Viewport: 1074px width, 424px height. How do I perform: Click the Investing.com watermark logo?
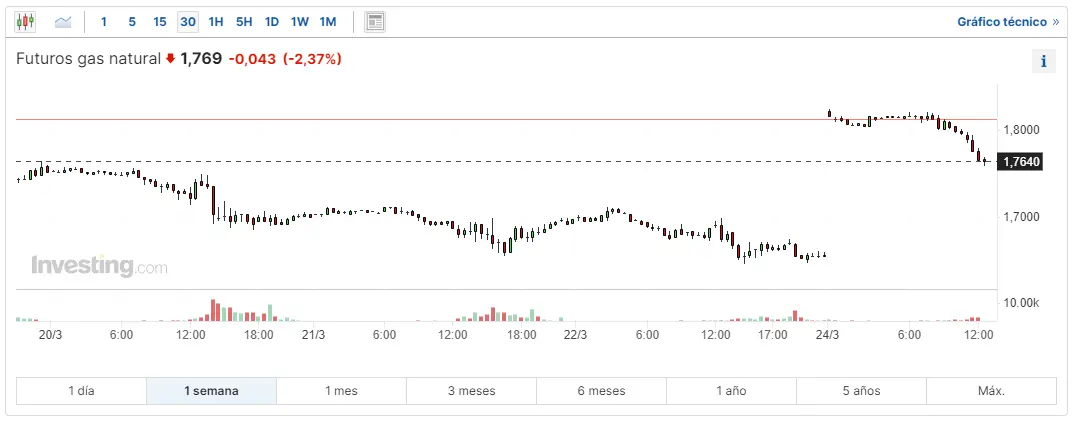[99, 266]
